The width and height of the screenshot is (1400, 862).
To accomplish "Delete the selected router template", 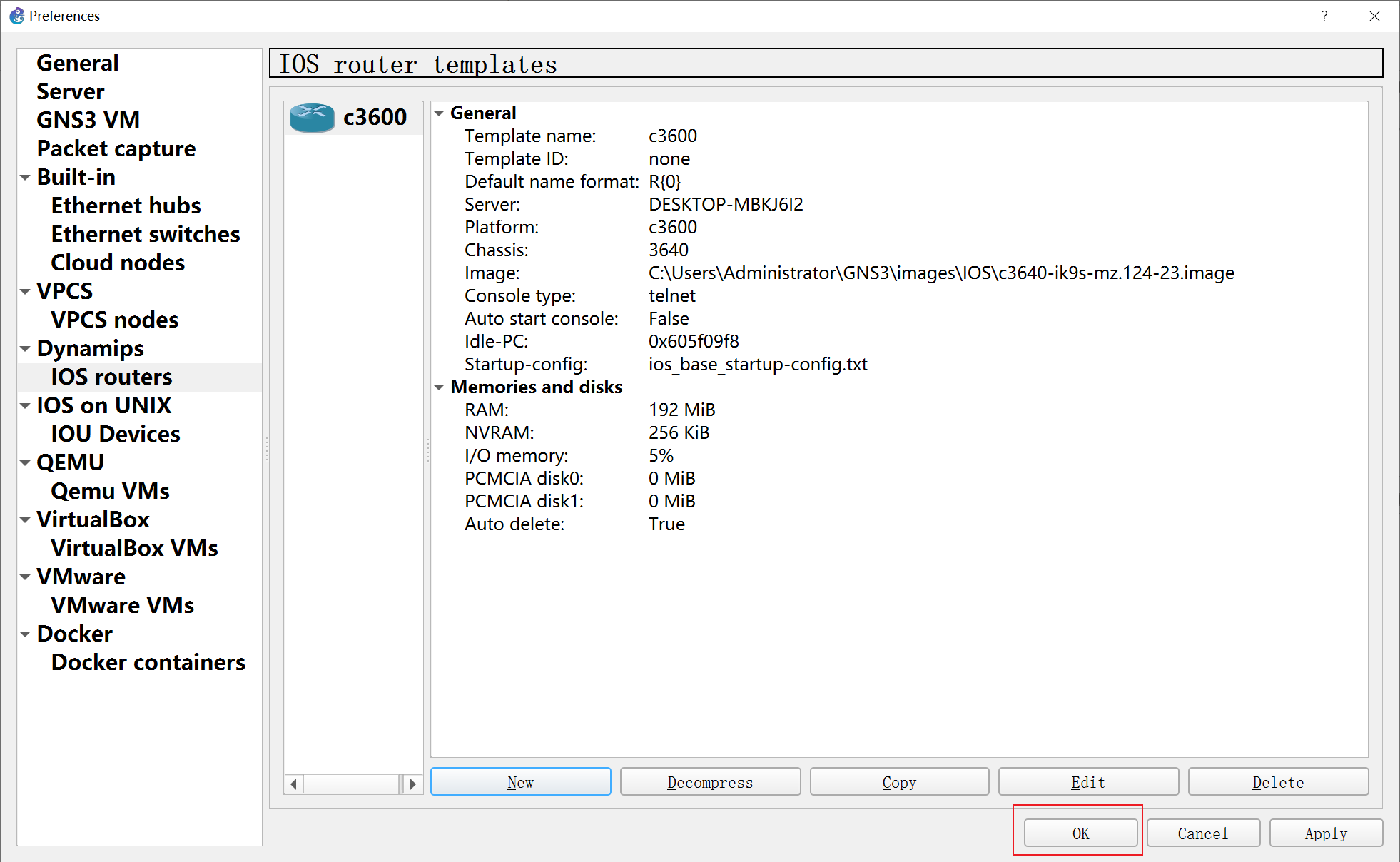I will [x=1278, y=782].
